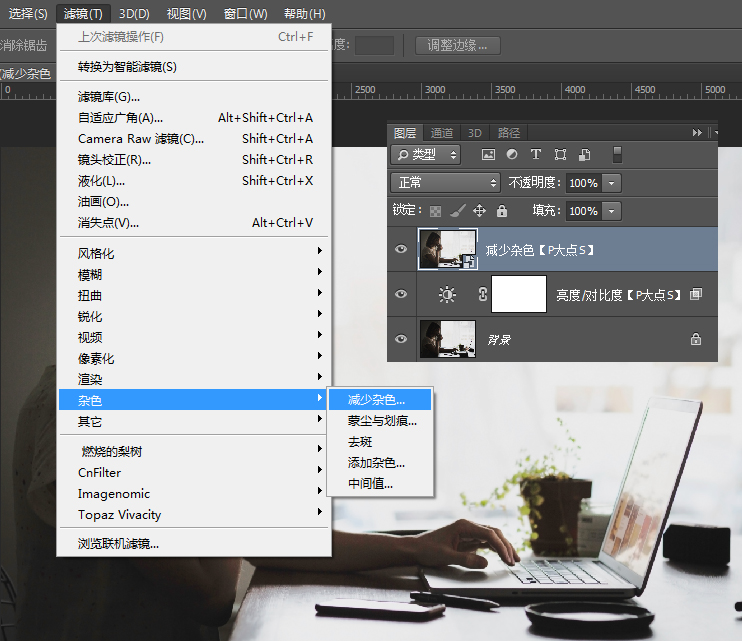
Task: Click the 背景 layer lock icon
Action: click(x=696, y=339)
